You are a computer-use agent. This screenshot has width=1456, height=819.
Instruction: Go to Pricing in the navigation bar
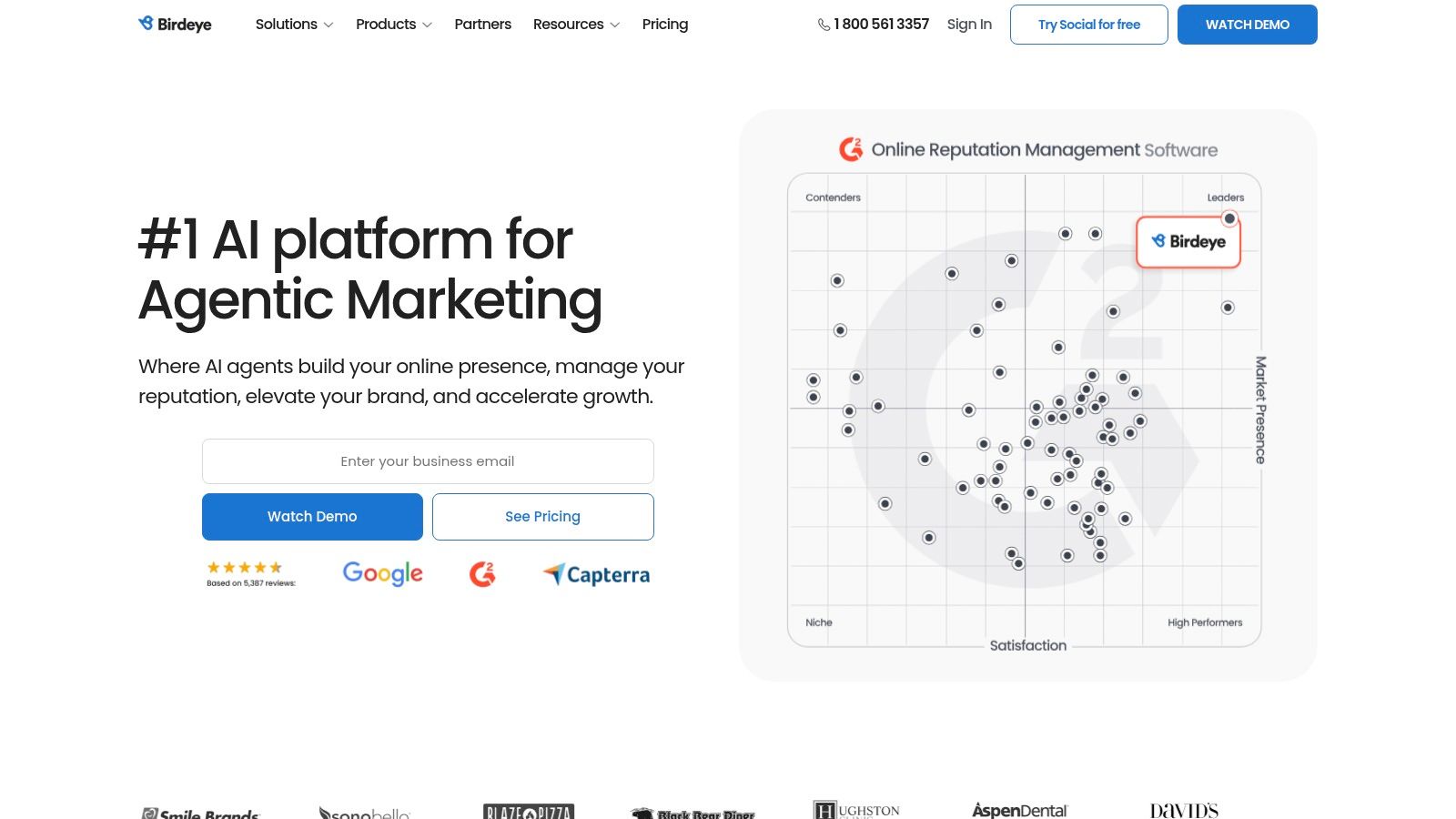pos(664,25)
